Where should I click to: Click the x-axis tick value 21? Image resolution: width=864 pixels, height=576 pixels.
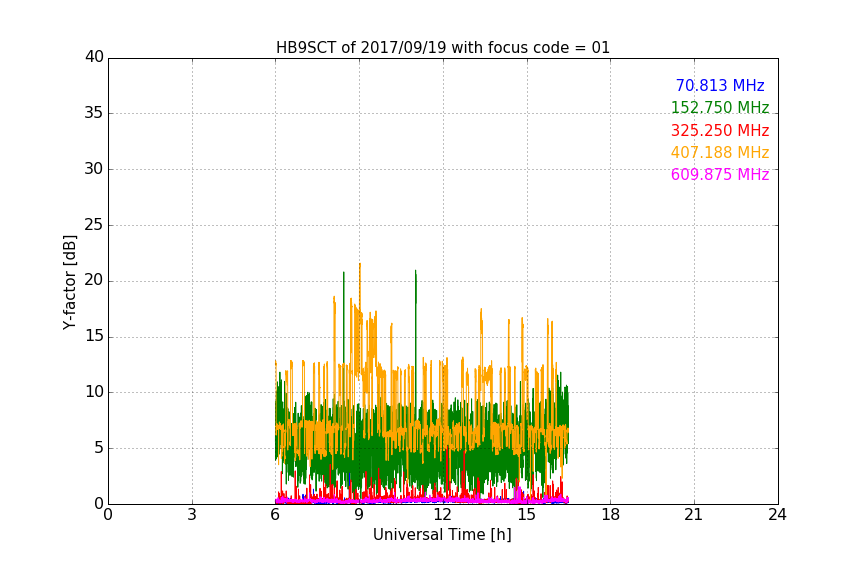click(694, 515)
